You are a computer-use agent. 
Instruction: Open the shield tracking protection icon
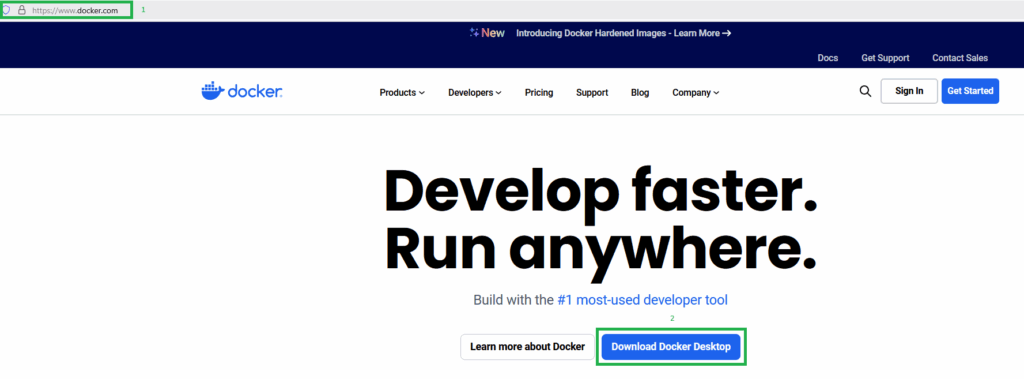6,10
